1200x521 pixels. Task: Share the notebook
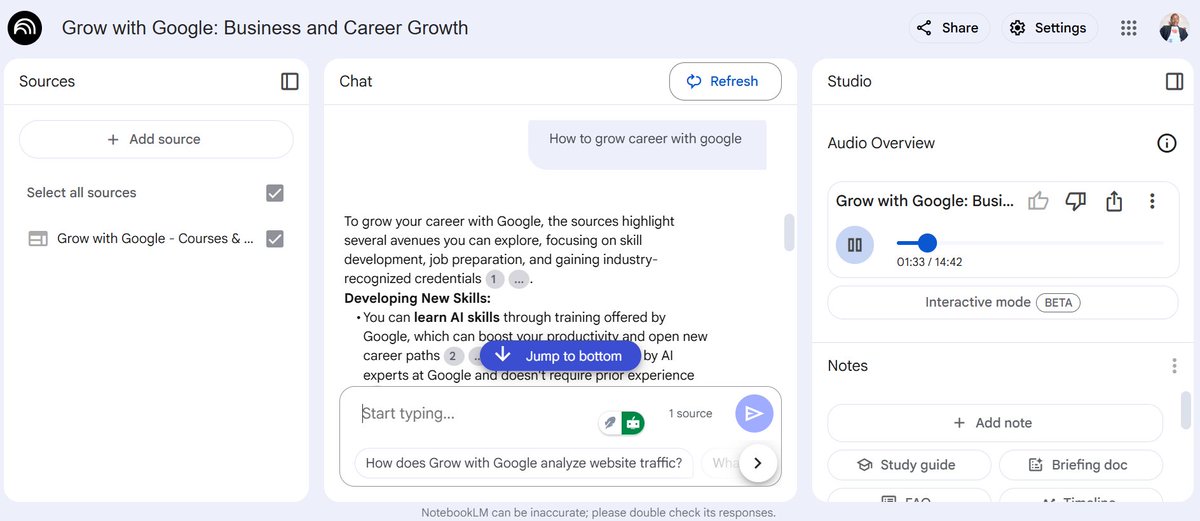click(949, 28)
